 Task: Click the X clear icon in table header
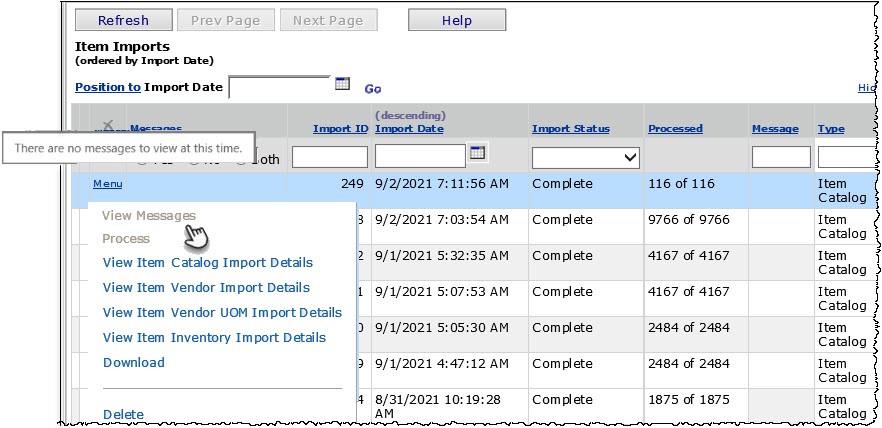(108, 126)
